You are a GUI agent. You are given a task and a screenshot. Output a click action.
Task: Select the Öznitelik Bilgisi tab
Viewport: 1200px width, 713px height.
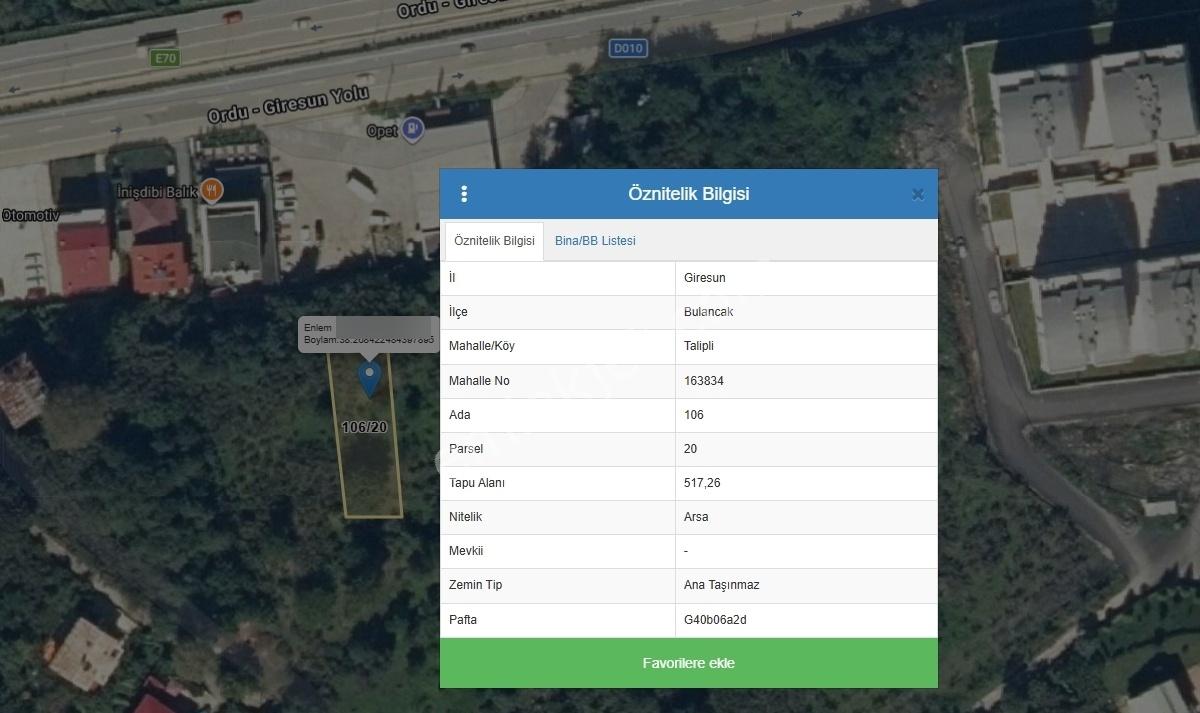click(494, 241)
